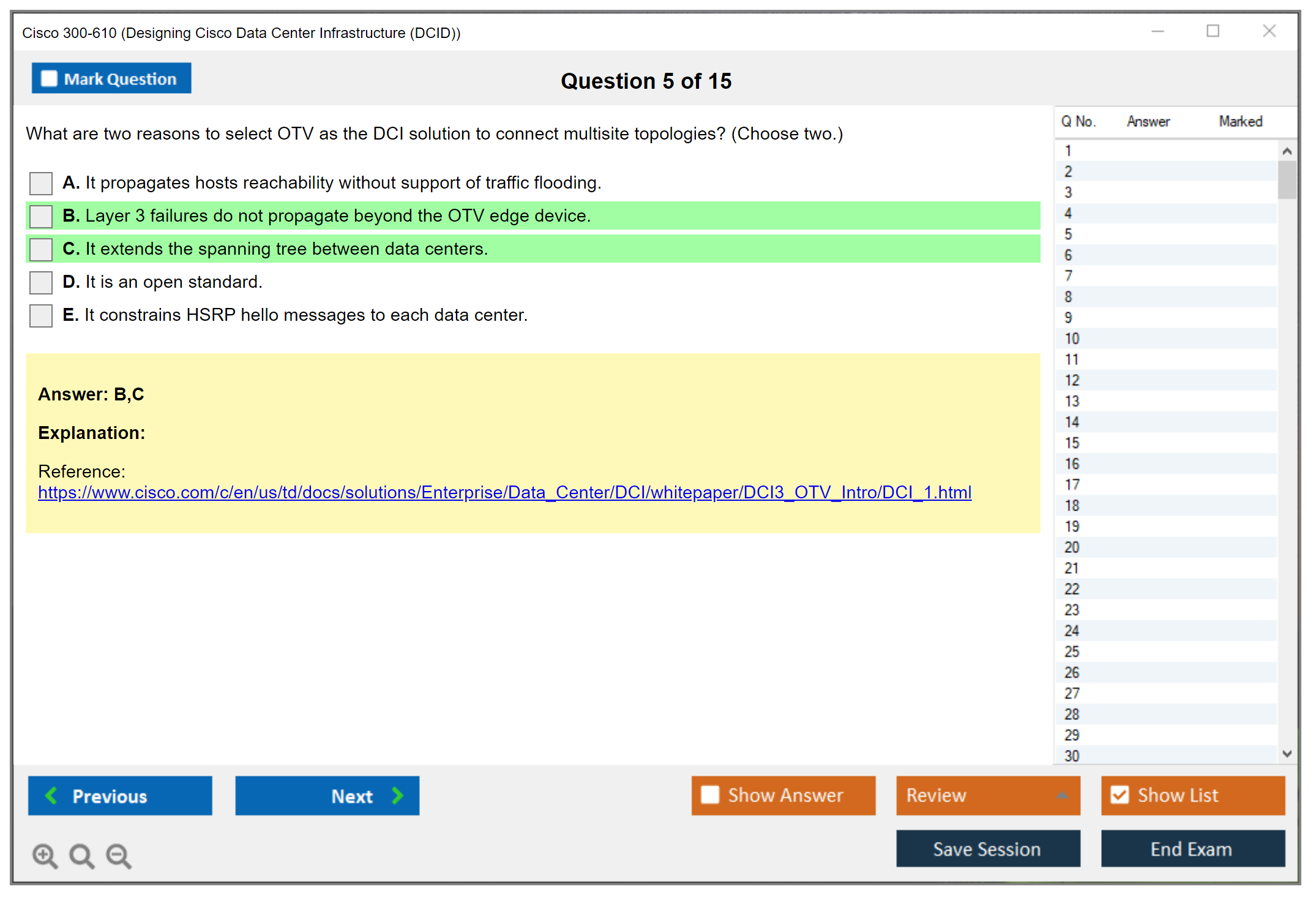Click the zoom out magnifier icon
The height and width of the screenshot is (900, 1316).
[119, 855]
